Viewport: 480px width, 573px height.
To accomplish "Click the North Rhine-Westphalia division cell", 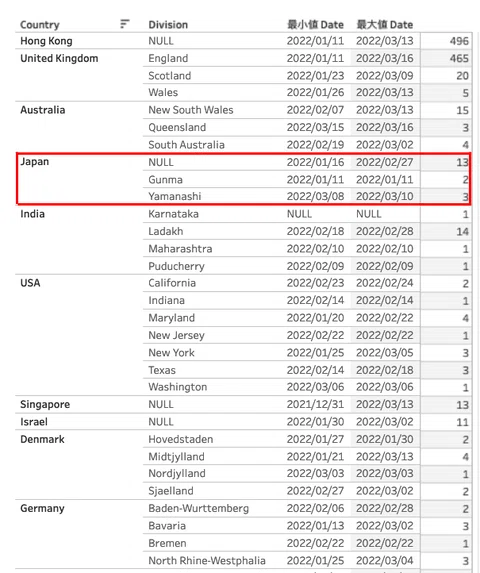I will 207,561.
